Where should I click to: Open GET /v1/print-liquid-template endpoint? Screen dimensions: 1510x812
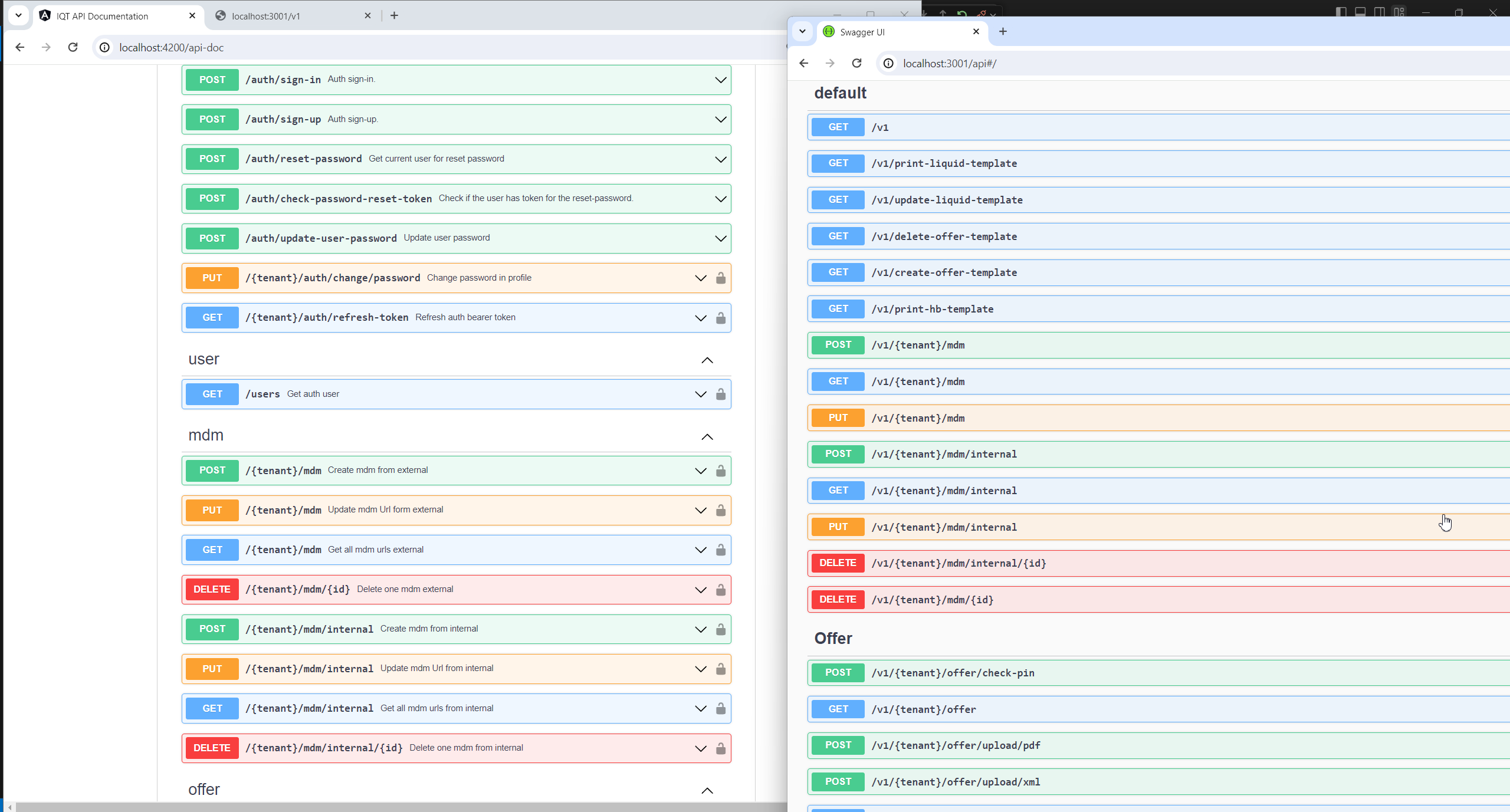pos(944,163)
